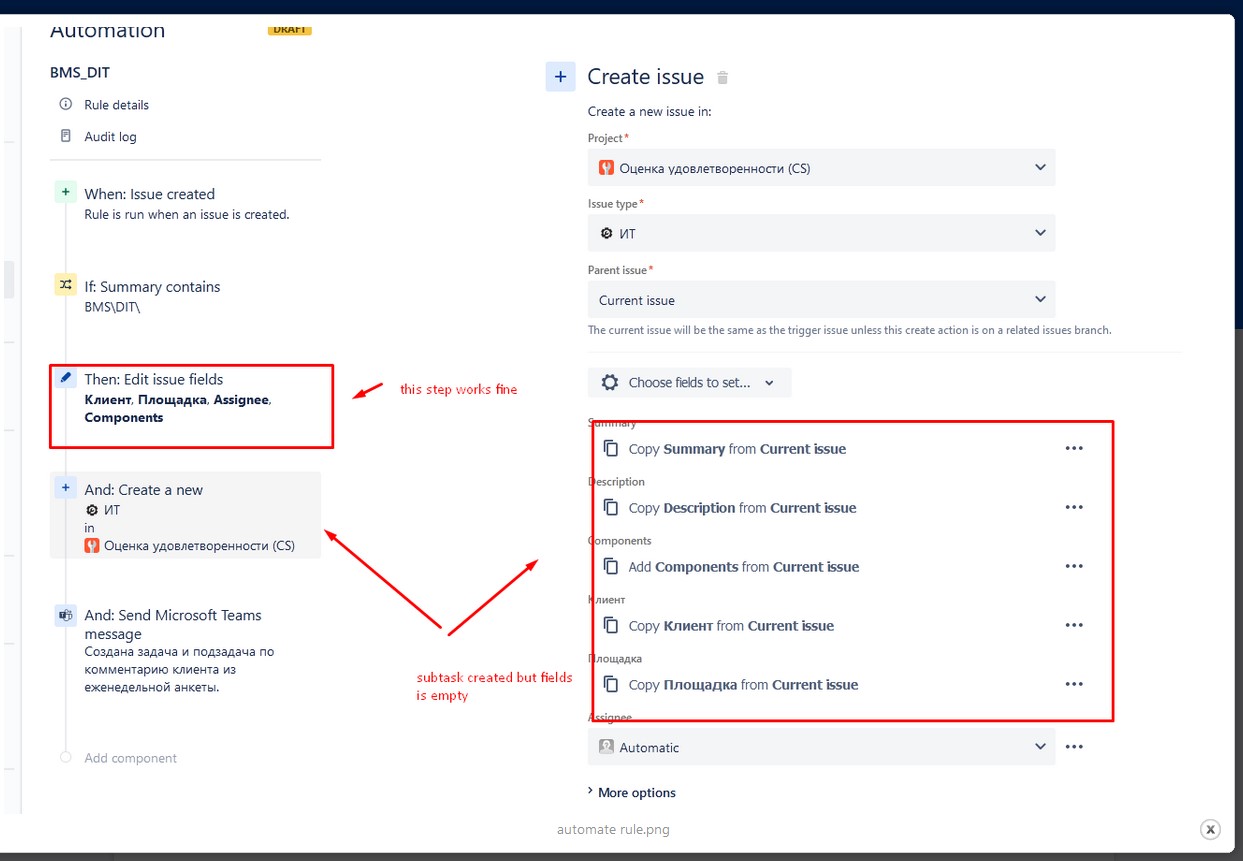This screenshot has width=1243, height=861.
Task: Open more options for Площадка field
Action: pos(1074,685)
